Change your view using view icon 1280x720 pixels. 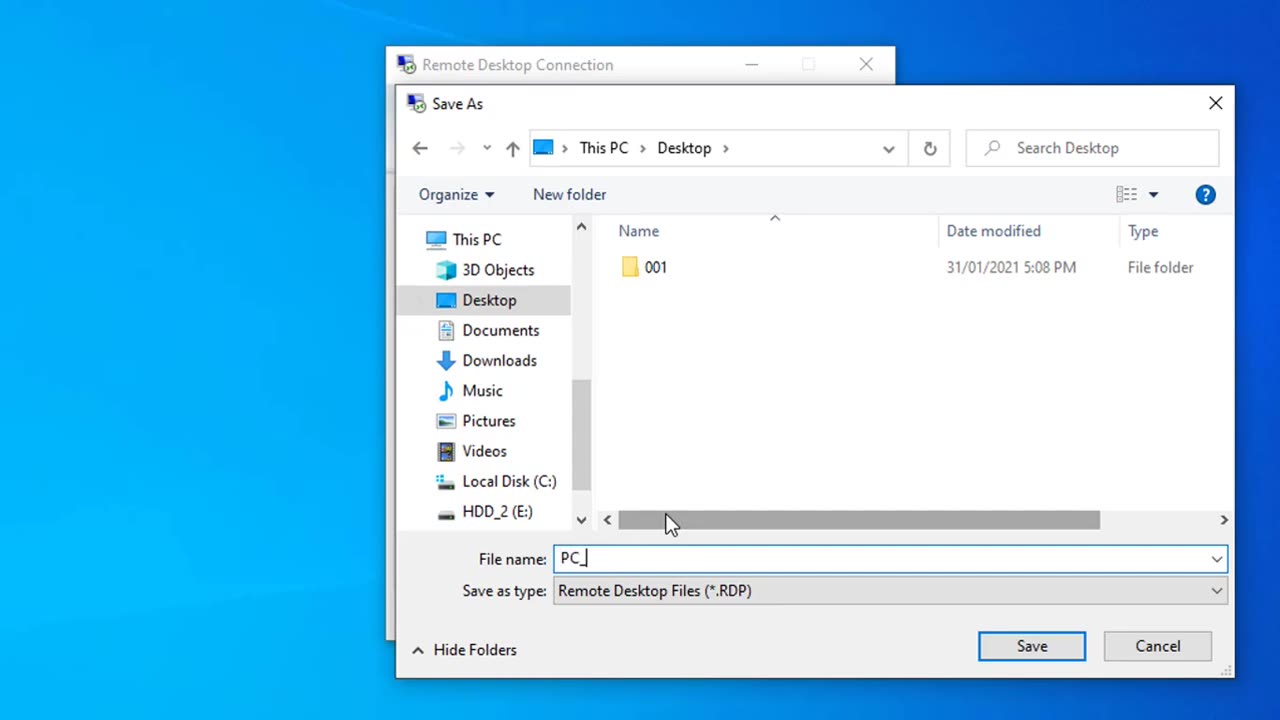coord(1127,195)
